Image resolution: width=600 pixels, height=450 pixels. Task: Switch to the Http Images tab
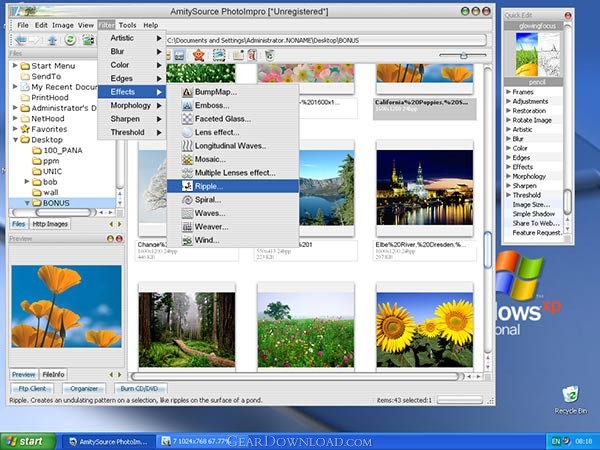[50, 224]
